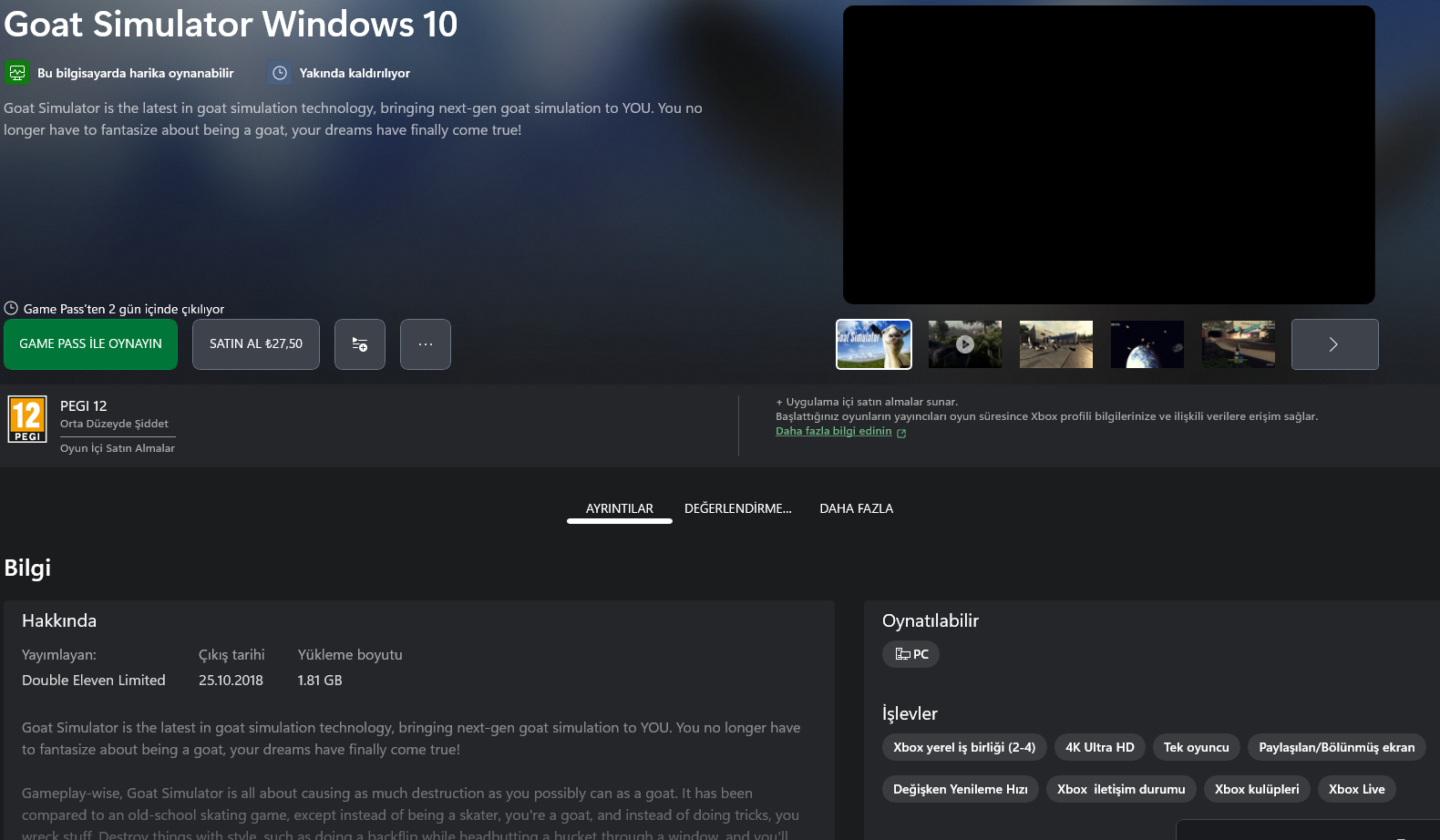Click the green PC performance check icon

(17, 73)
